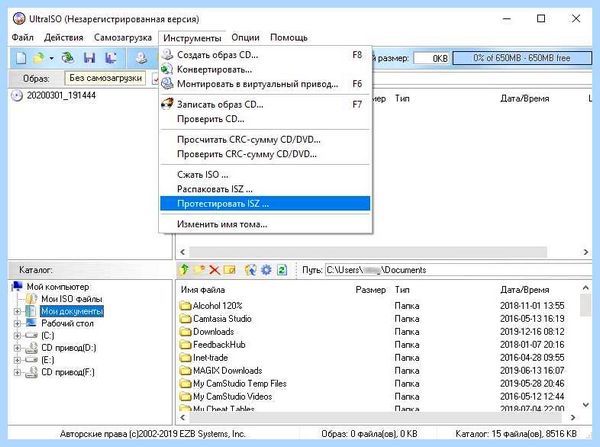Select Проверить CD menu entry
This screenshot has width=600, height=447.
(265, 119)
